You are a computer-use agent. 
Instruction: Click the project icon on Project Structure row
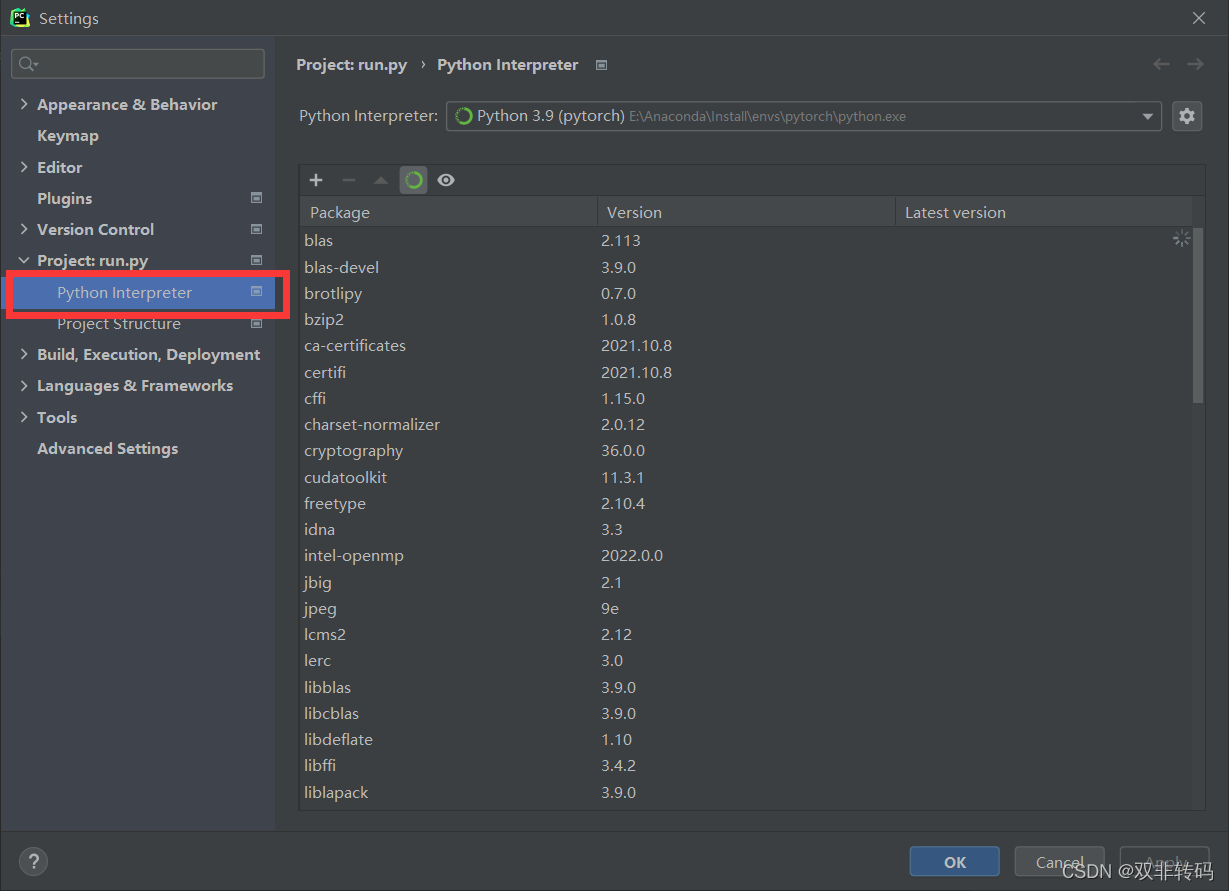[x=256, y=323]
